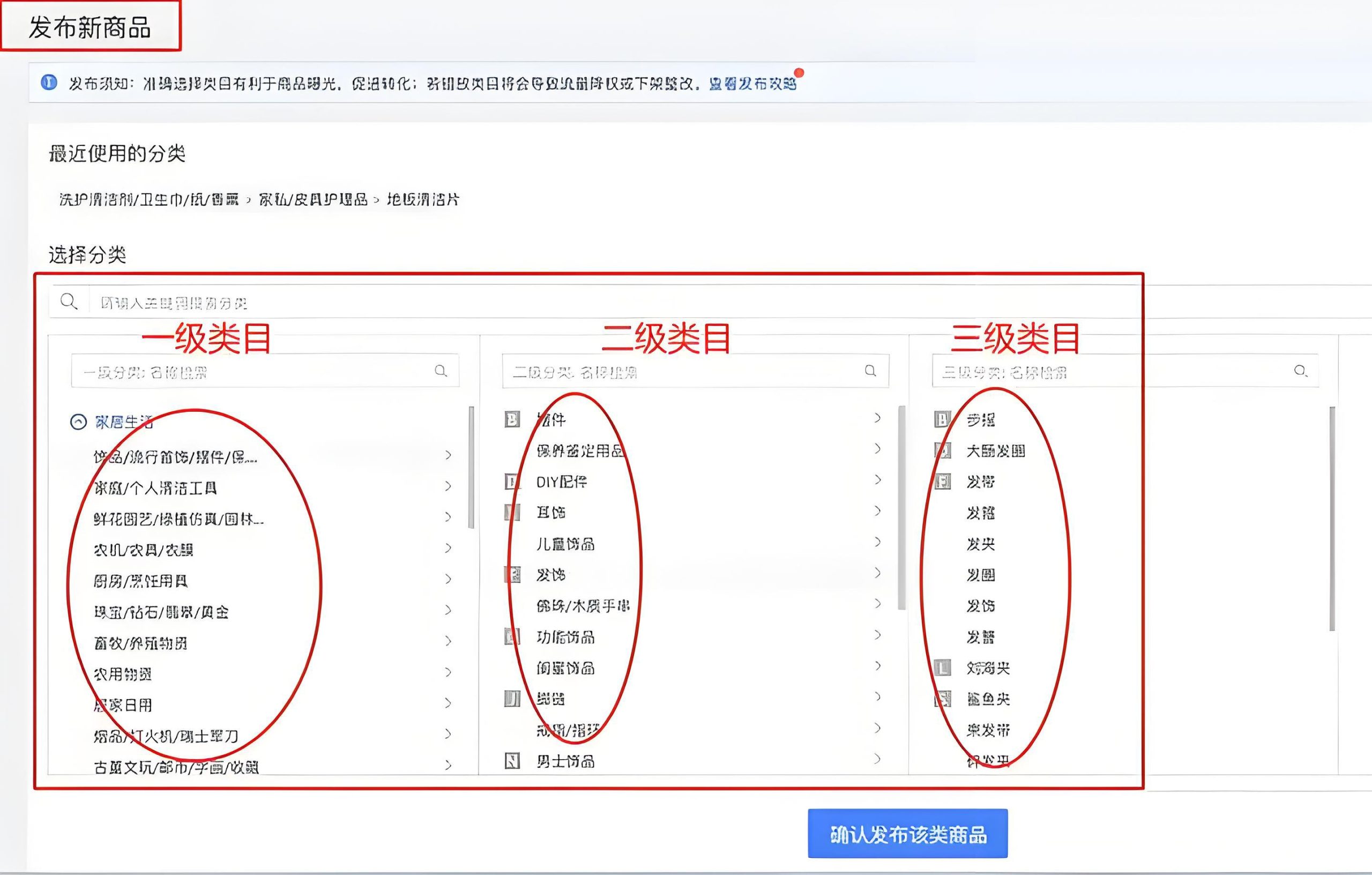Screen dimensions: 1372x875
Task: Open the 查看发布攻略 link in notice
Action: coord(752,84)
